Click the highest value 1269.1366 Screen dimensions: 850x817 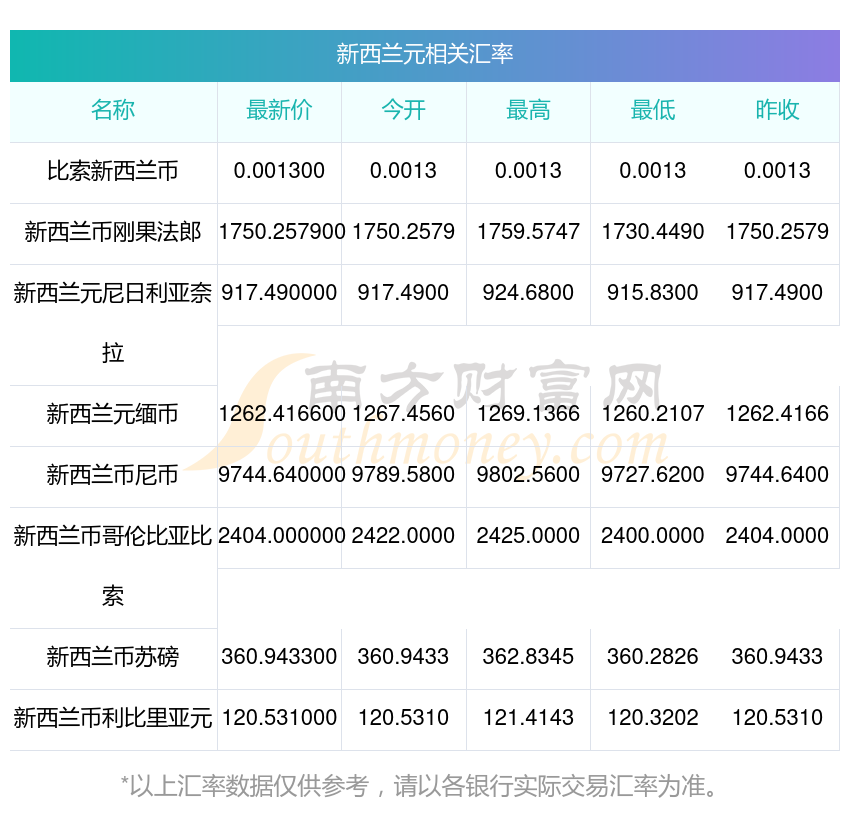point(529,414)
